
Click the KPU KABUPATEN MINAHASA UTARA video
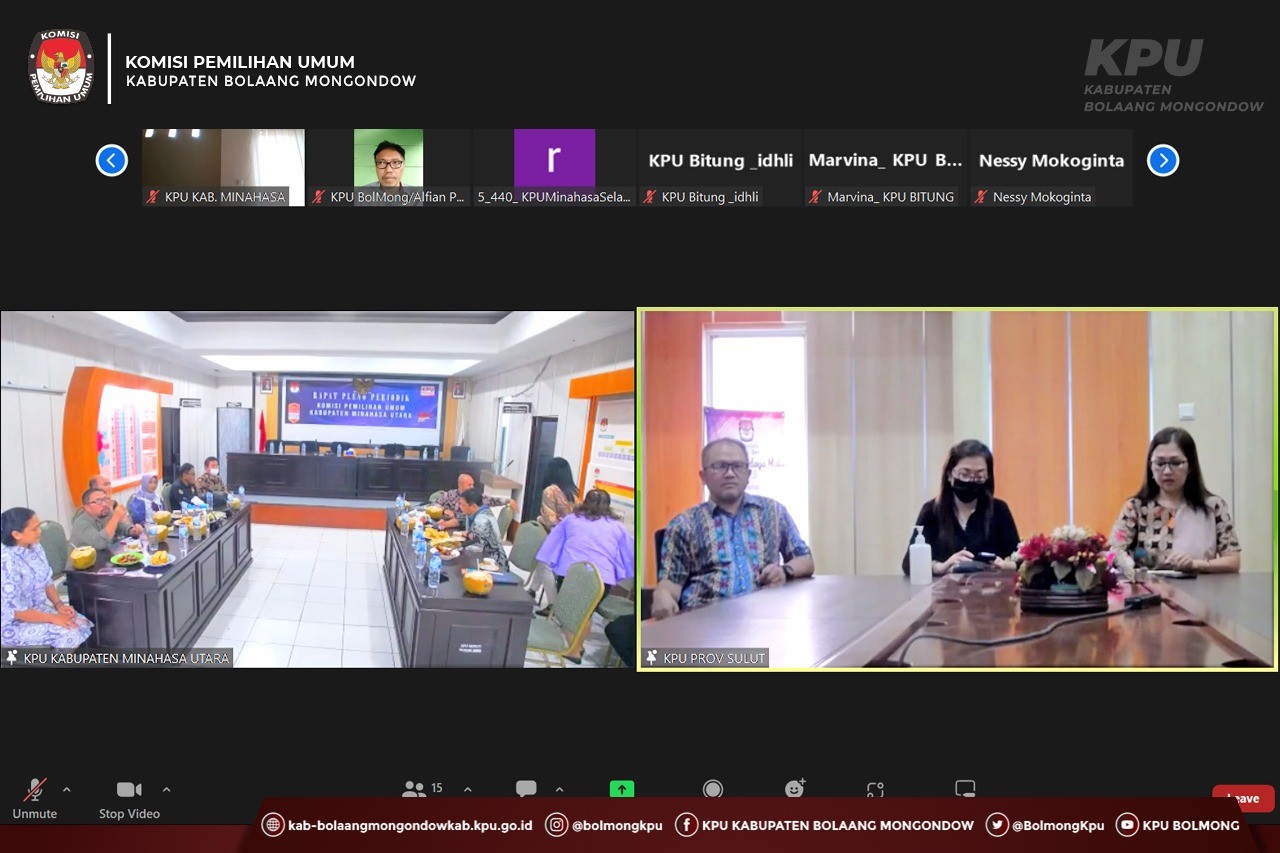317,488
